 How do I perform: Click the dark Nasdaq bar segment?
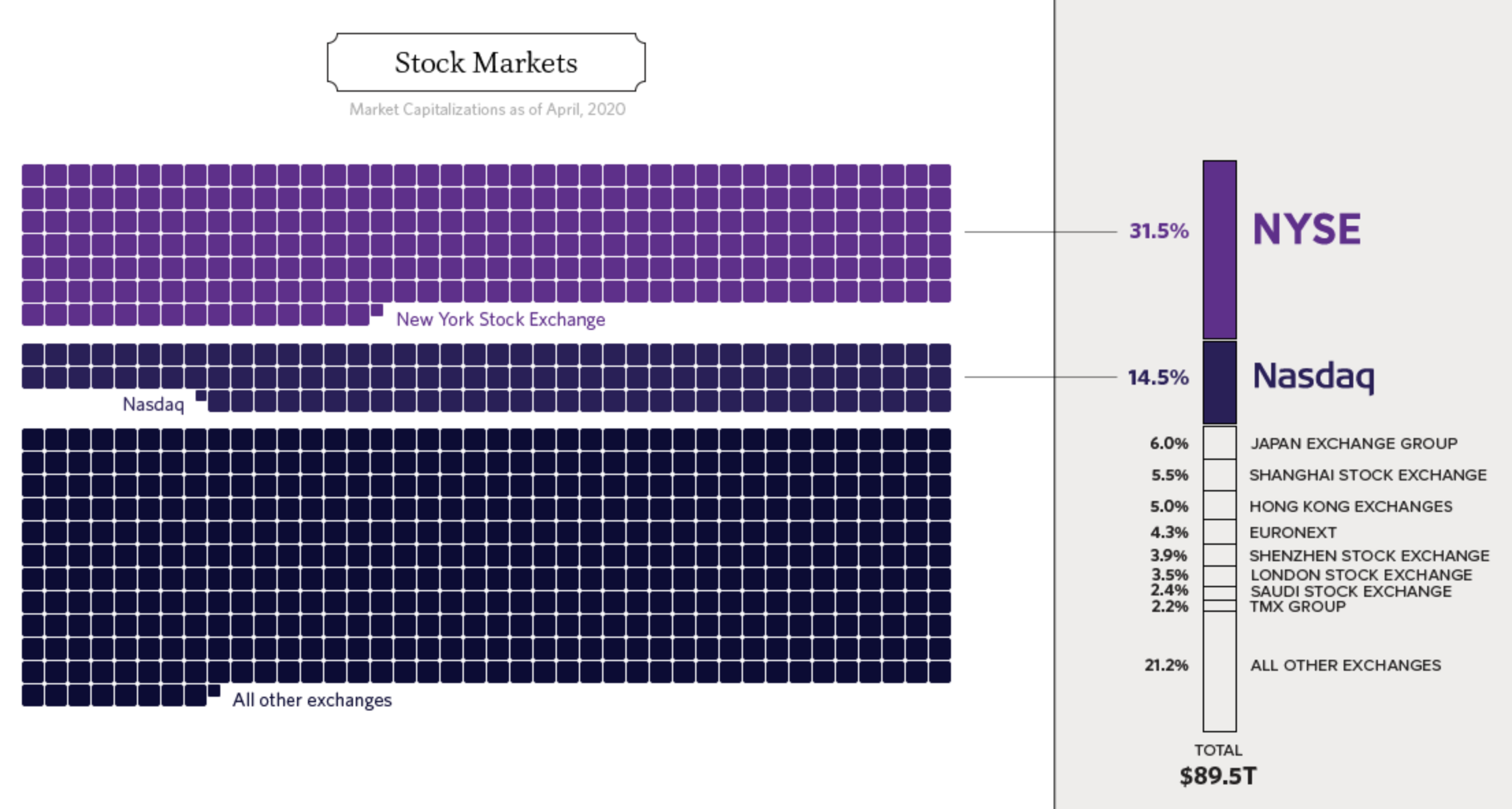(x=1219, y=382)
